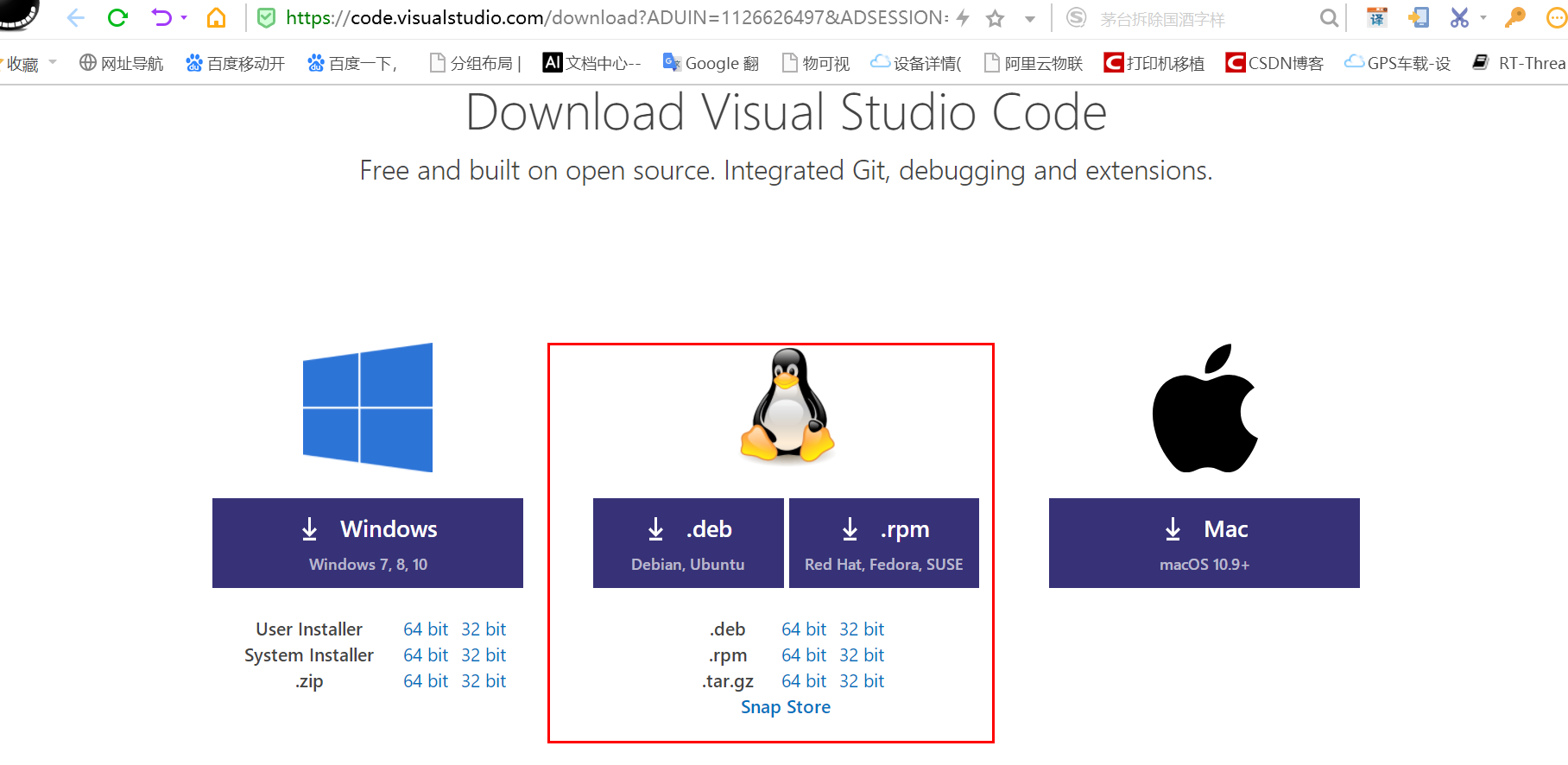Open the 百度一下 bookmark

(x=353, y=63)
